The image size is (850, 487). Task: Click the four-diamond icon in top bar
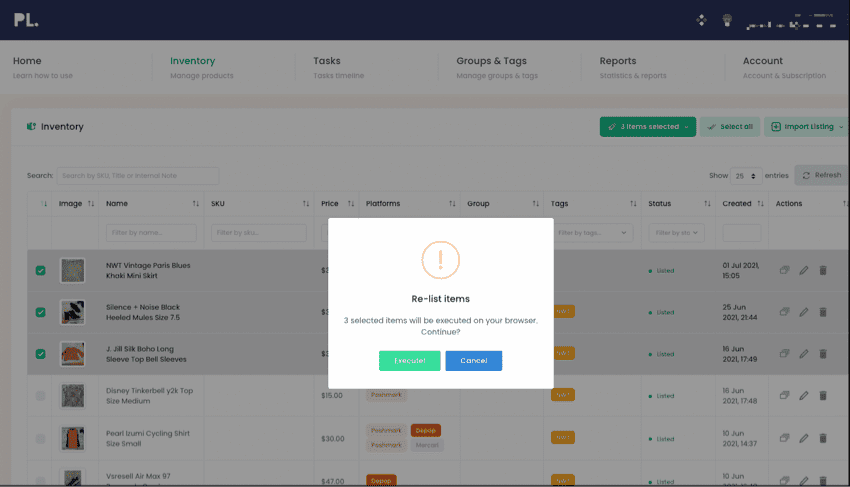coord(701,20)
